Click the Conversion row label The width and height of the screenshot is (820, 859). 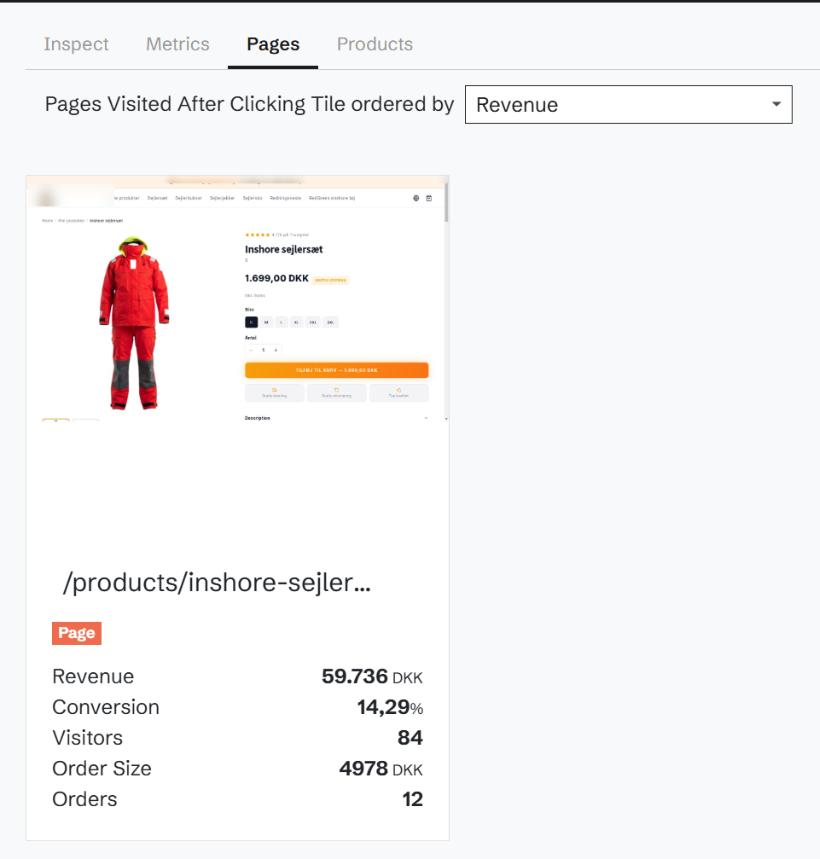pyautogui.click(x=106, y=707)
